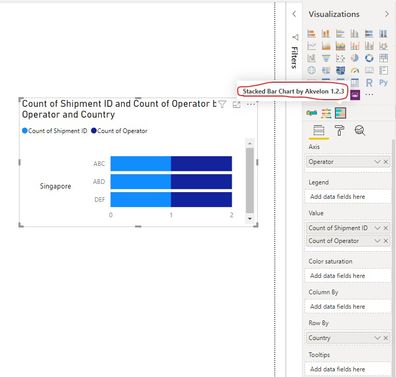The width and height of the screenshot is (396, 377).
Task: Open dropdown for Operator field in Axis
Action: click(x=377, y=162)
